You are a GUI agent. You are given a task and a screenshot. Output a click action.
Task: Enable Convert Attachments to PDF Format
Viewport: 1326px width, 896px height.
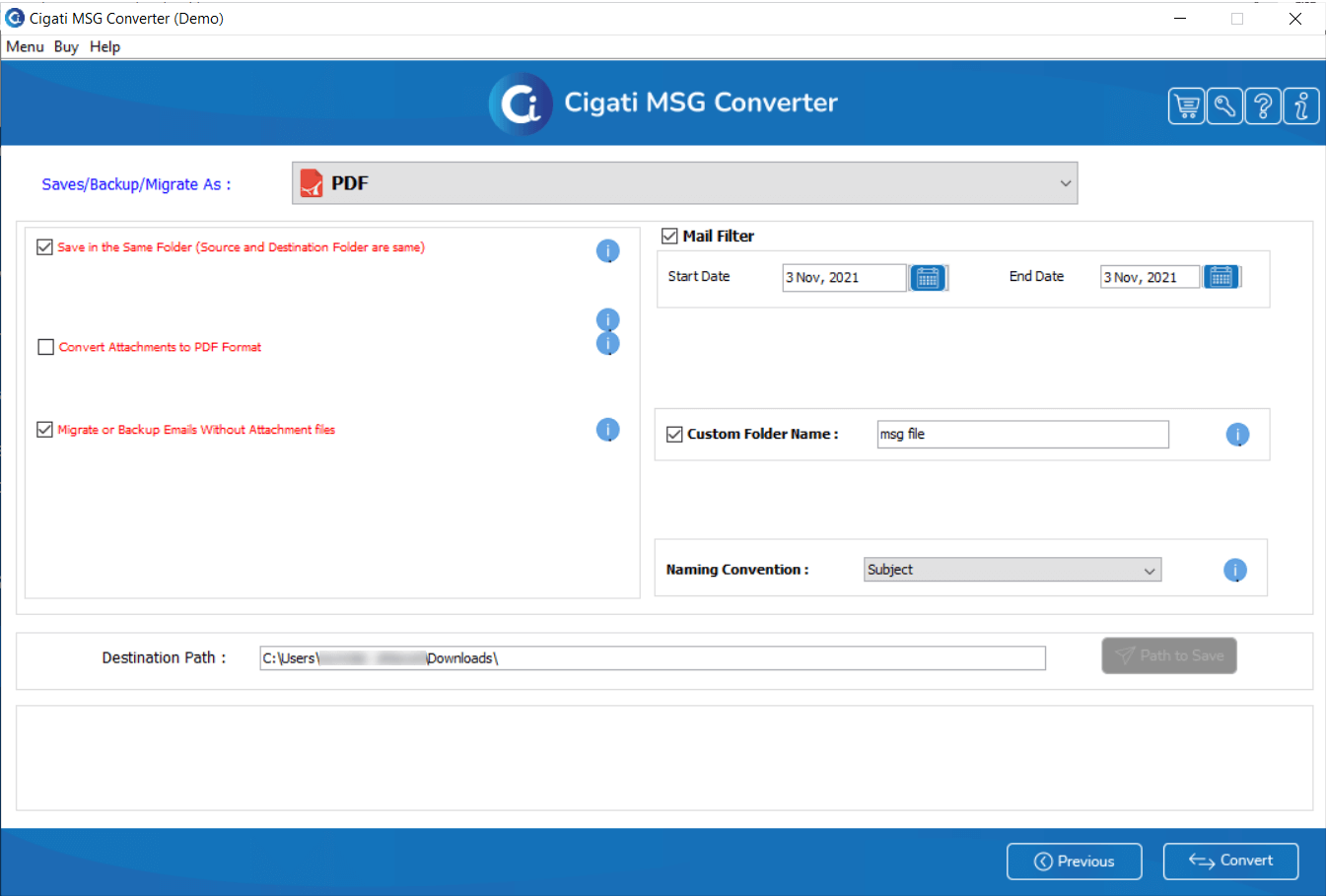(x=45, y=347)
